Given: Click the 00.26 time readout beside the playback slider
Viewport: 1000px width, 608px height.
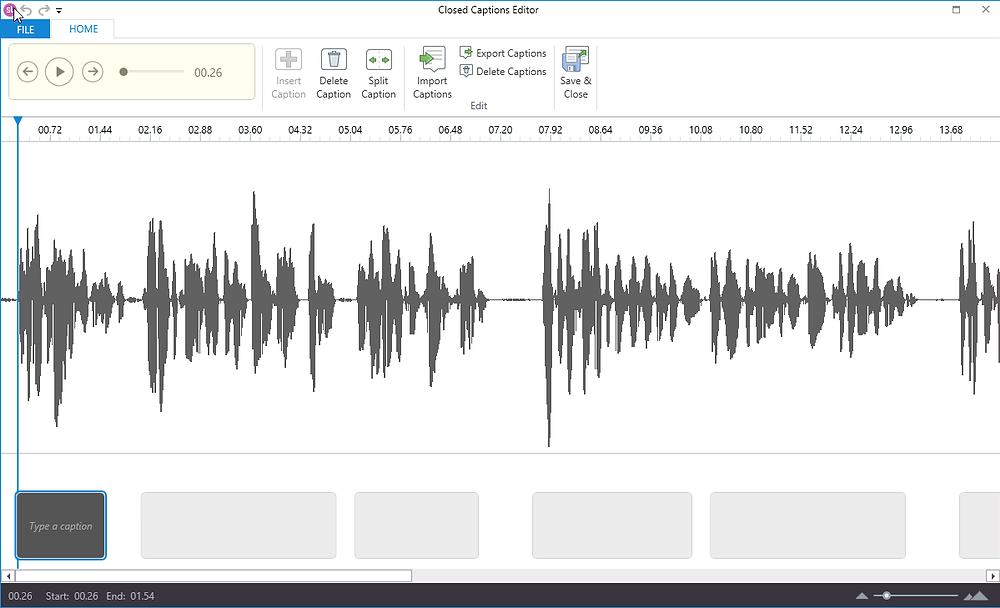Looking at the screenshot, I should click(x=208, y=73).
